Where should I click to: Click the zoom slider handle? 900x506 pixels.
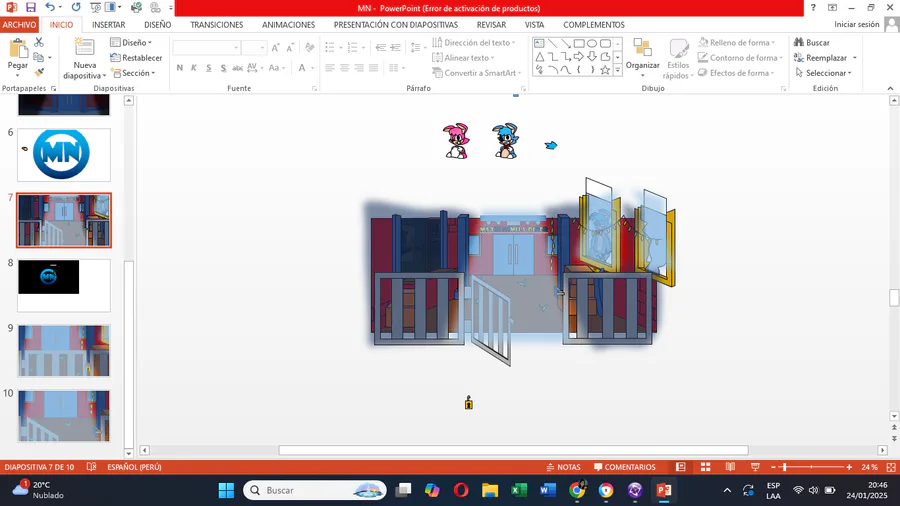[785, 467]
